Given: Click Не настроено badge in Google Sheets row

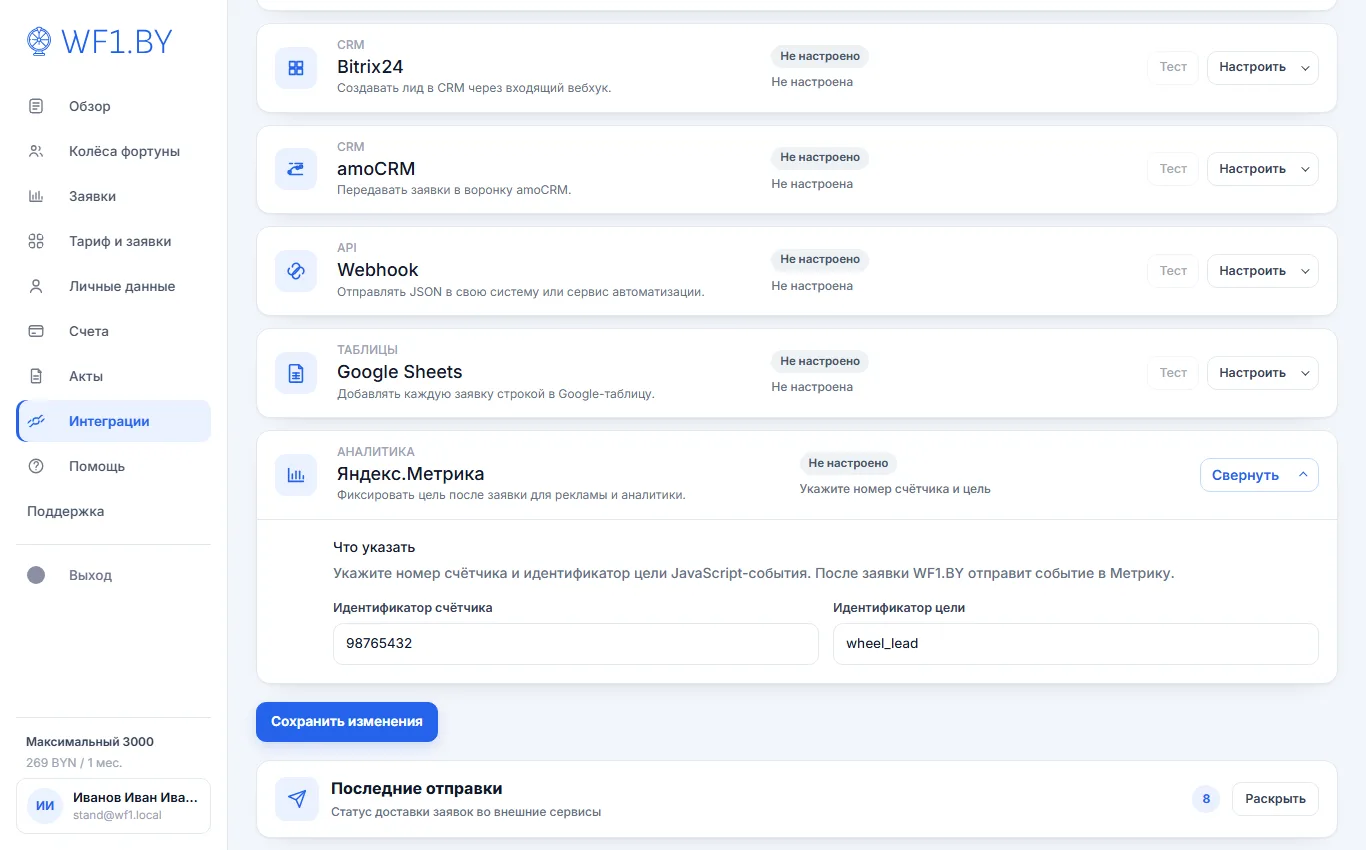Looking at the screenshot, I should 820,362.
